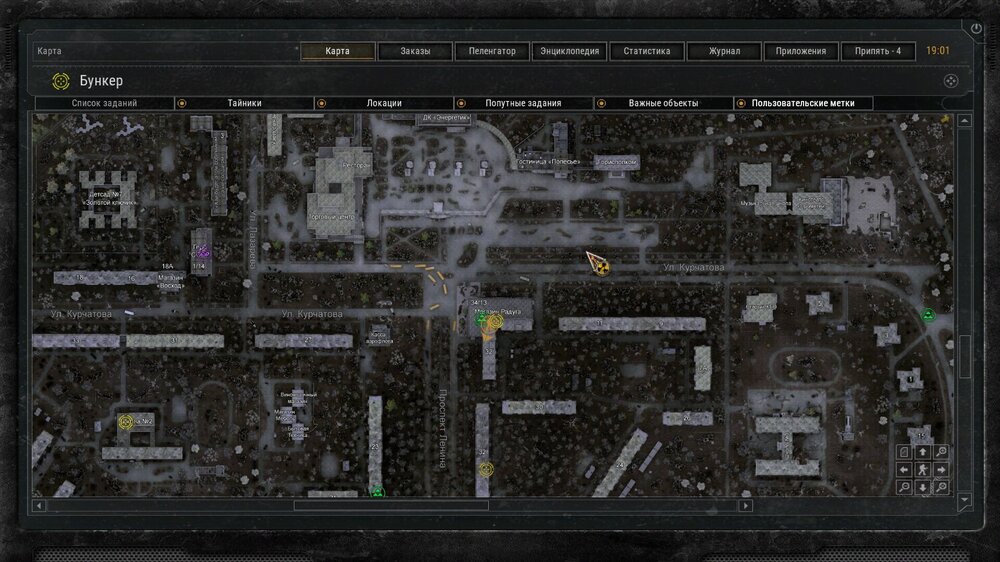
Task: Click the Горисполком building label
Action: [x=616, y=162]
